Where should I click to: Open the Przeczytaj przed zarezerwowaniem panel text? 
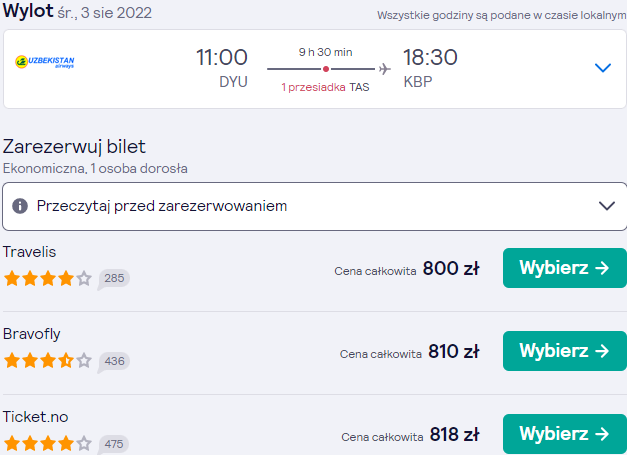(162, 206)
